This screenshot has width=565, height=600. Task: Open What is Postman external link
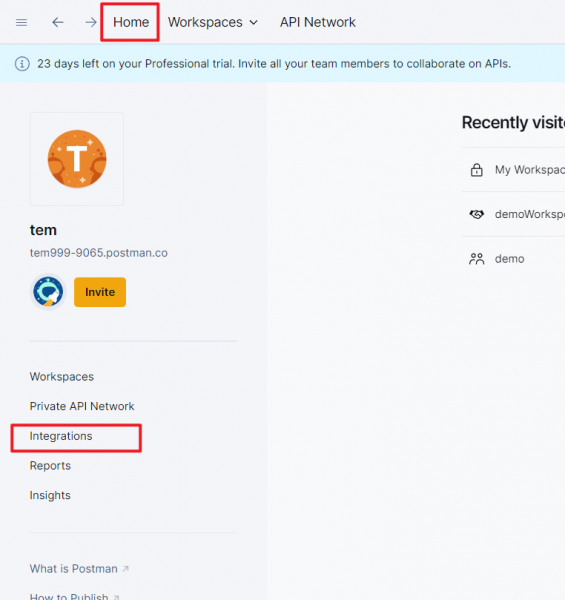click(x=79, y=569)
